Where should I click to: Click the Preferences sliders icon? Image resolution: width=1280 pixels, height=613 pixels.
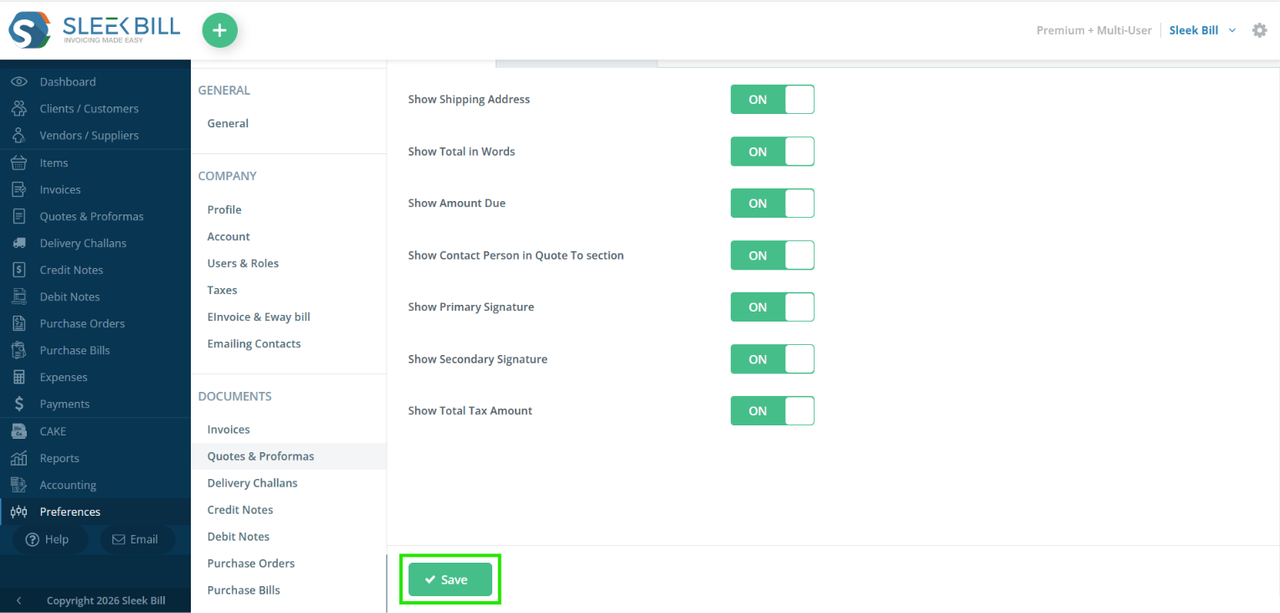(19, 511)
